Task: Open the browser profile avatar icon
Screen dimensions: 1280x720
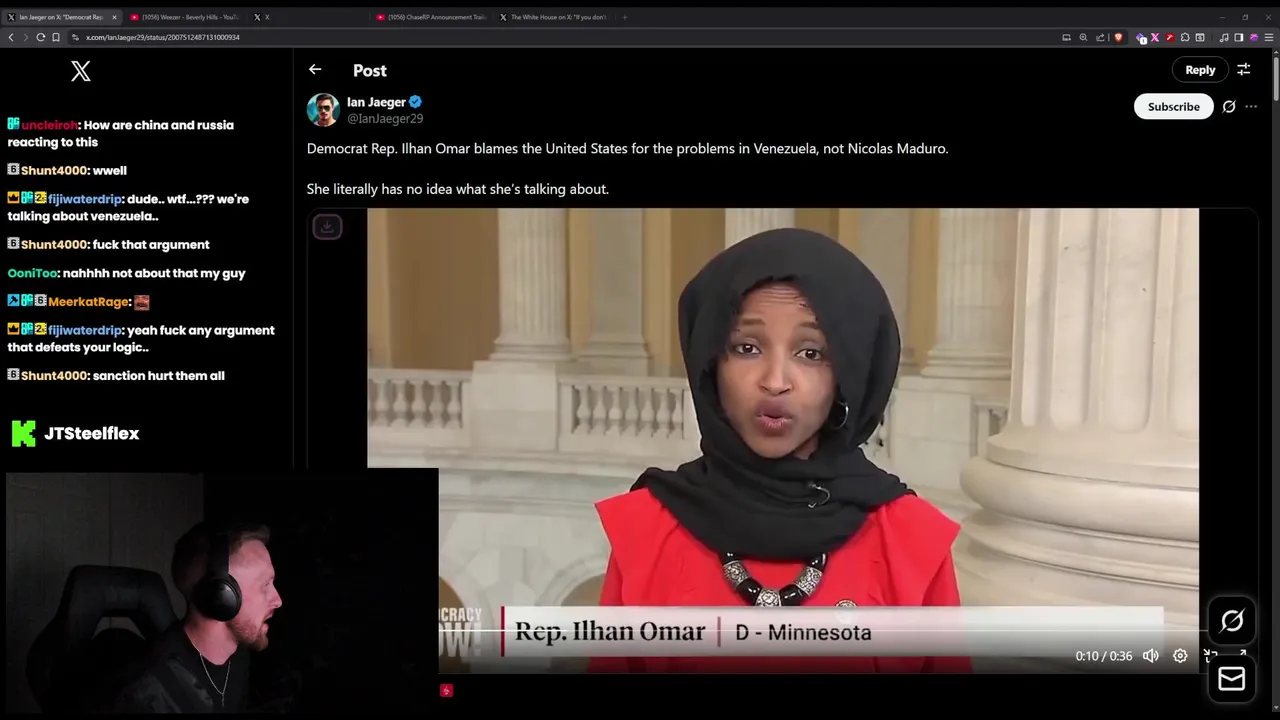Action: (1254, 37)
